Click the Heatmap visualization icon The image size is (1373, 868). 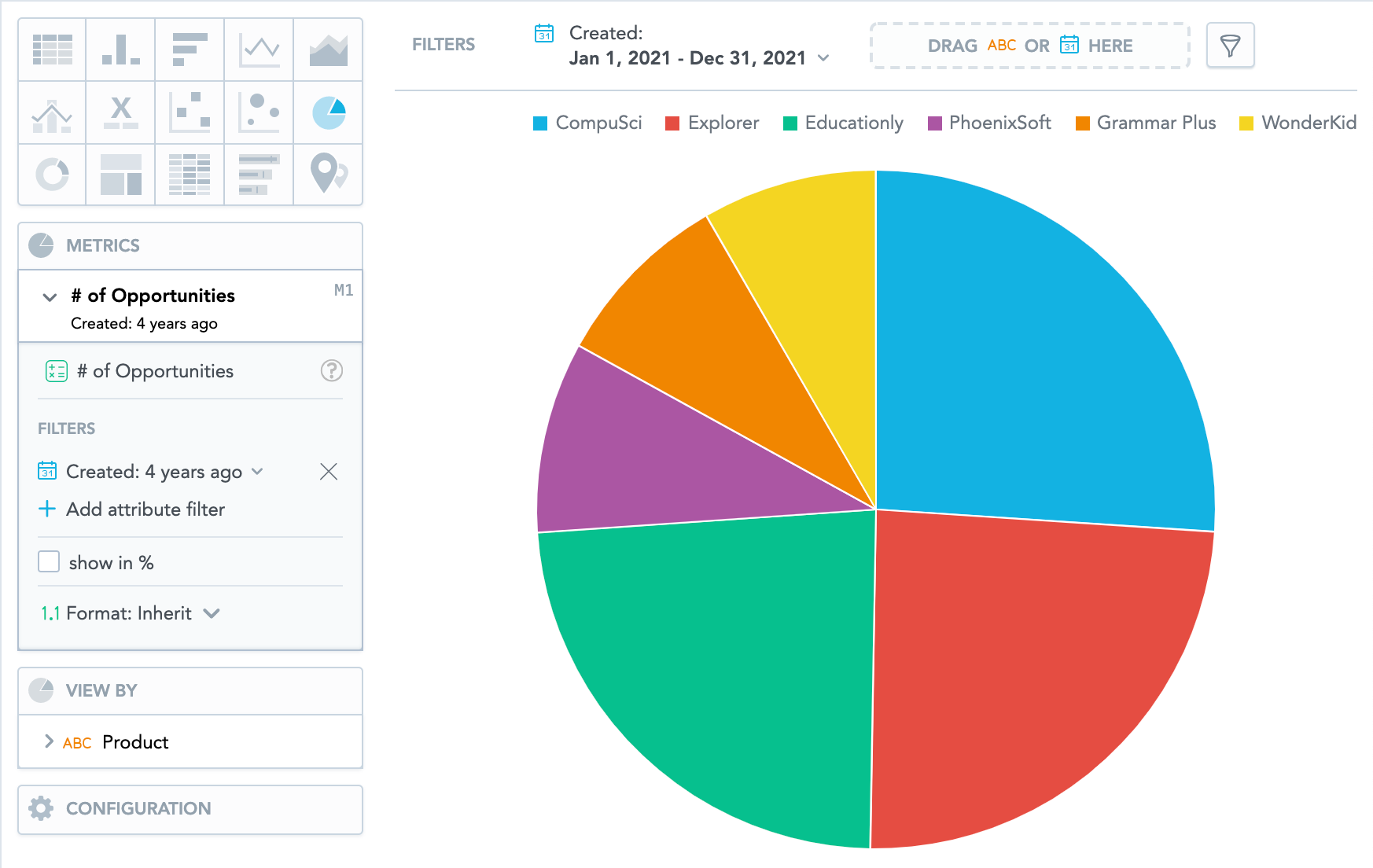[x=189, y=175]
